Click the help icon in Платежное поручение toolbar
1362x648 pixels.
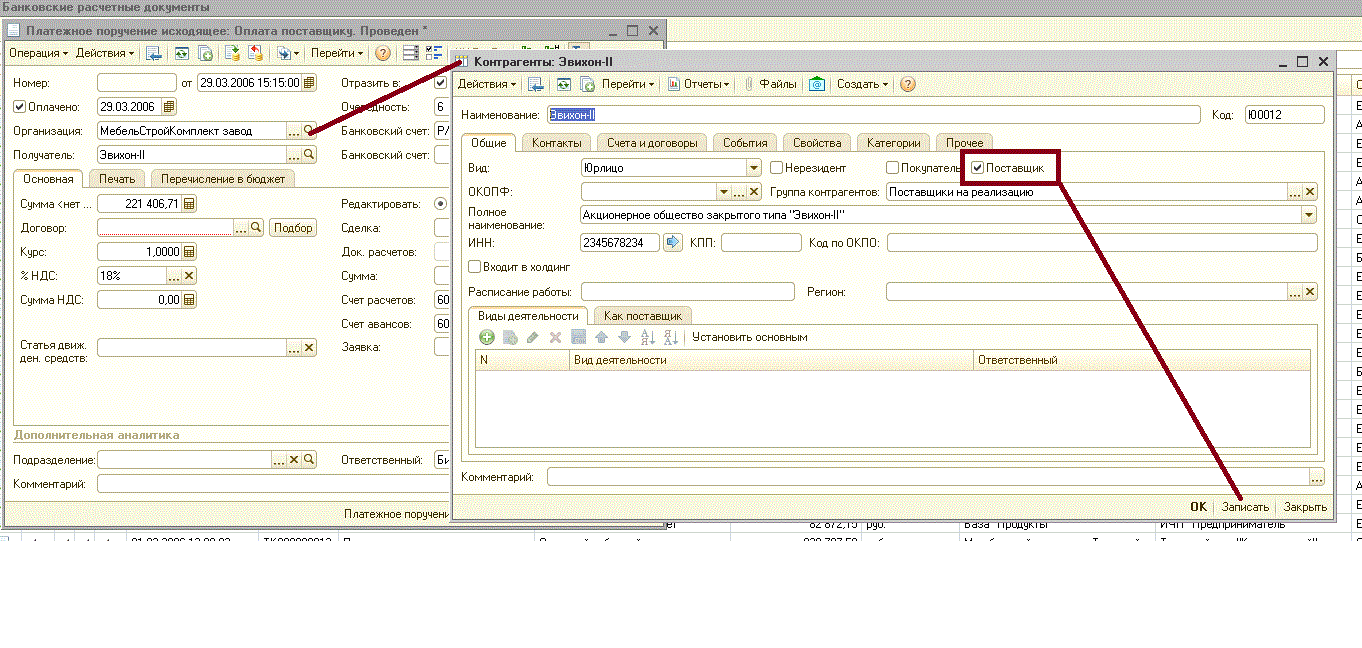point(382,53)
